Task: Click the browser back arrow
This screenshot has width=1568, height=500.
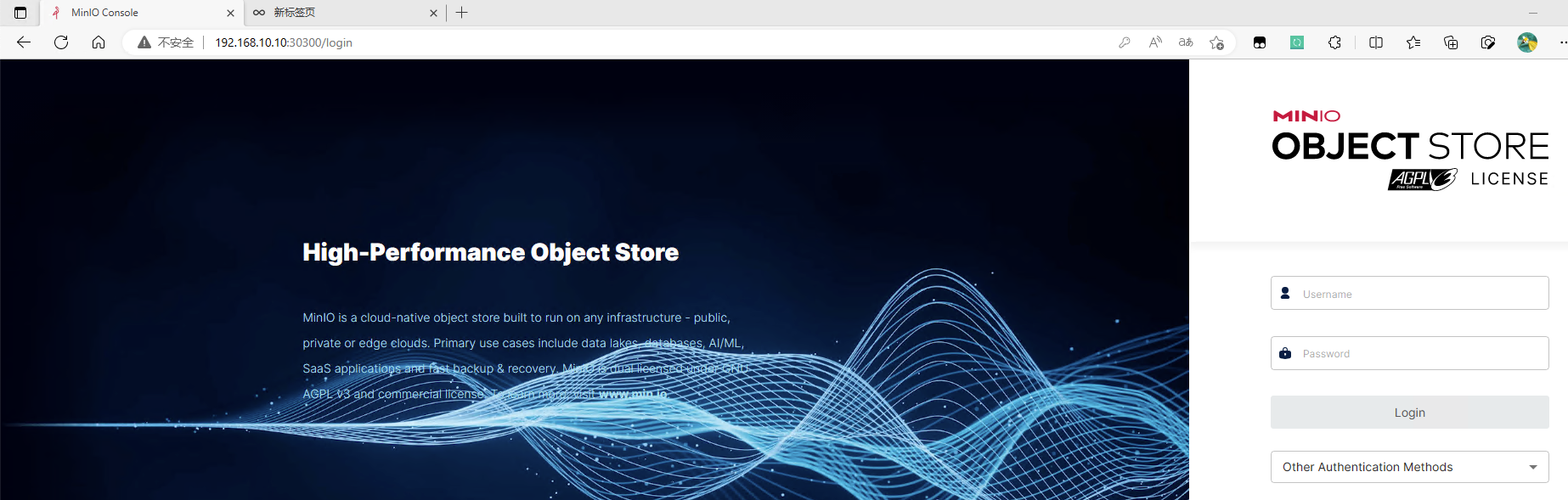Action: tap(24, 42)
